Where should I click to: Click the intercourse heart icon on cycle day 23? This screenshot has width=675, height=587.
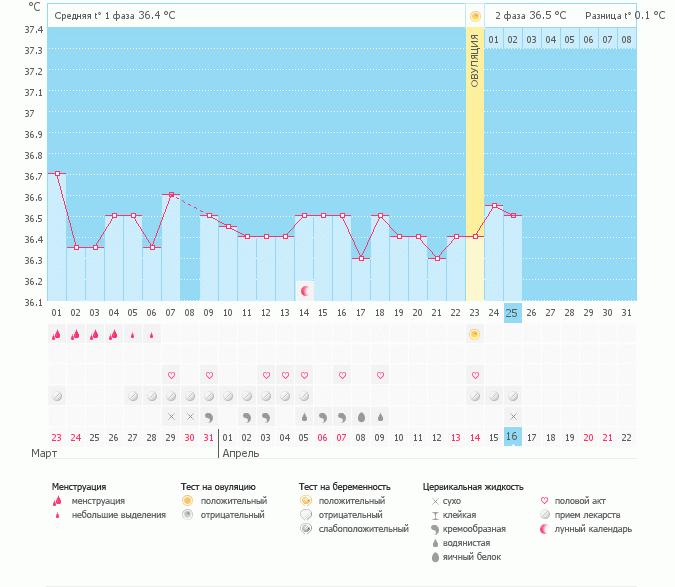[474, 375]
